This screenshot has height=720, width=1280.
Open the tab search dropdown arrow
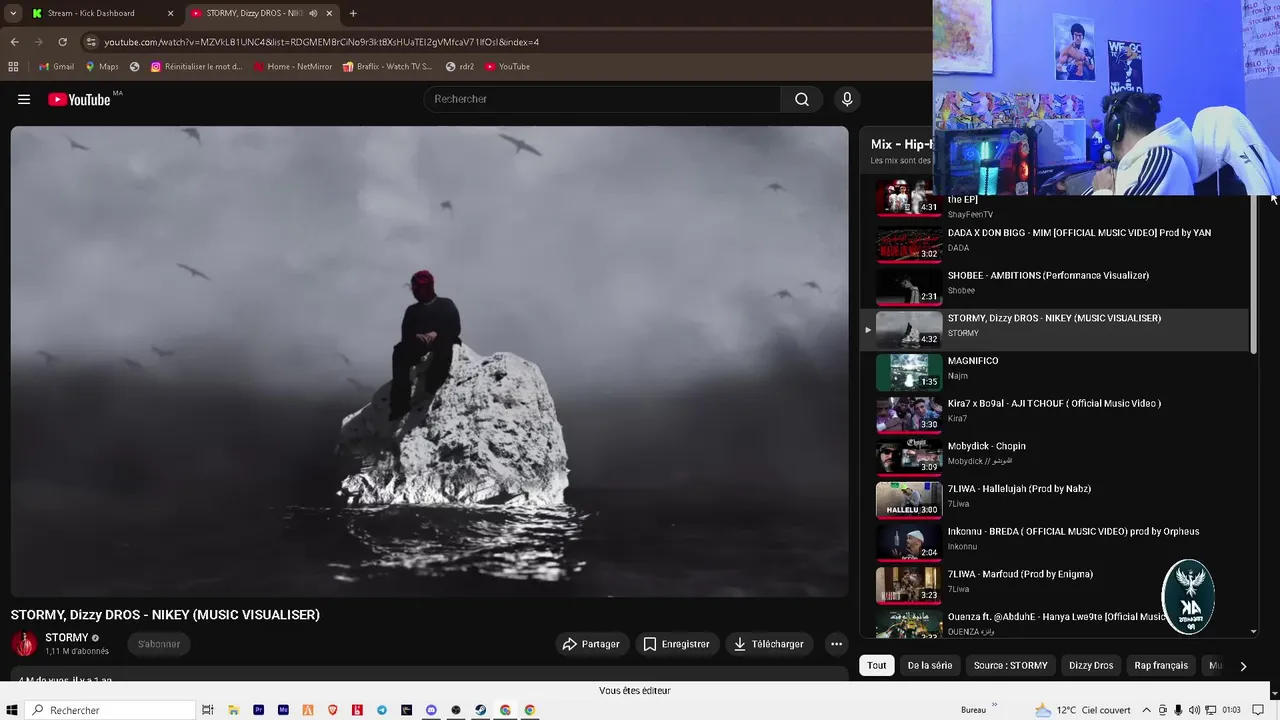[13, 14]
